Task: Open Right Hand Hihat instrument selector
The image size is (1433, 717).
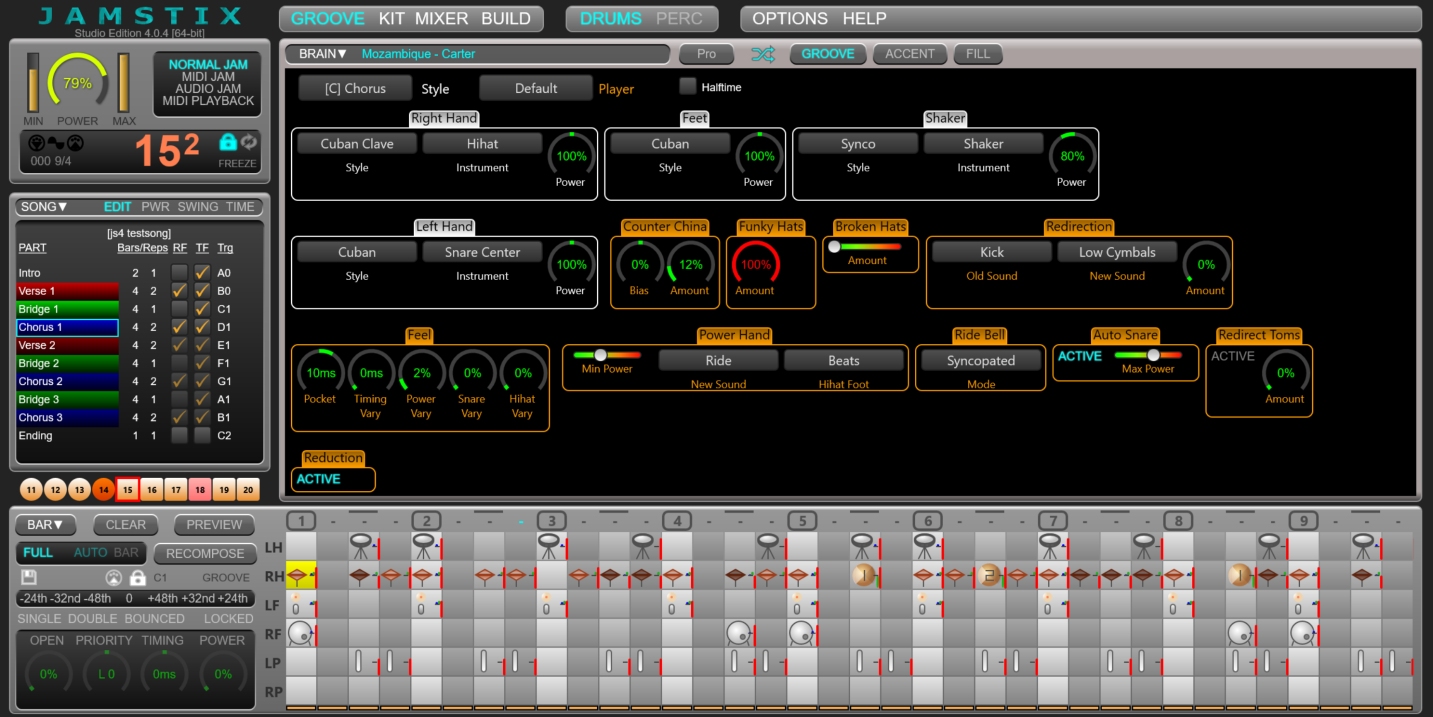Action: pos(482,143)
